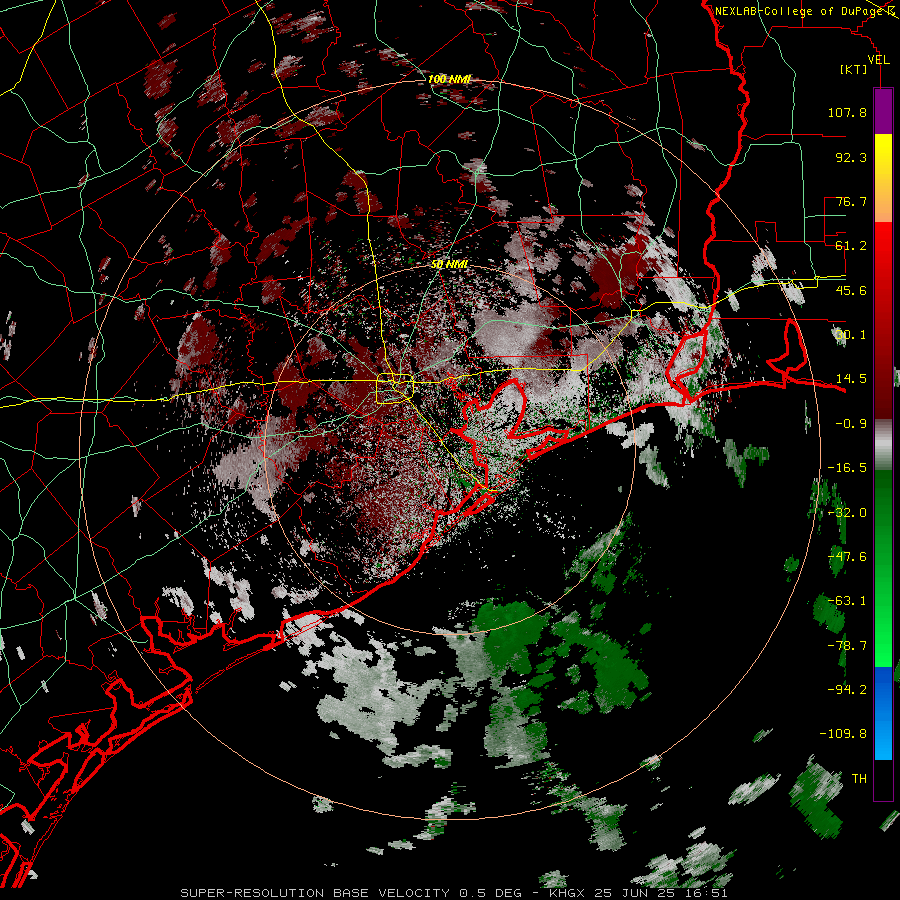
Task: Click the -16.5 velocity scale value
Action: [x=847, y=468]
